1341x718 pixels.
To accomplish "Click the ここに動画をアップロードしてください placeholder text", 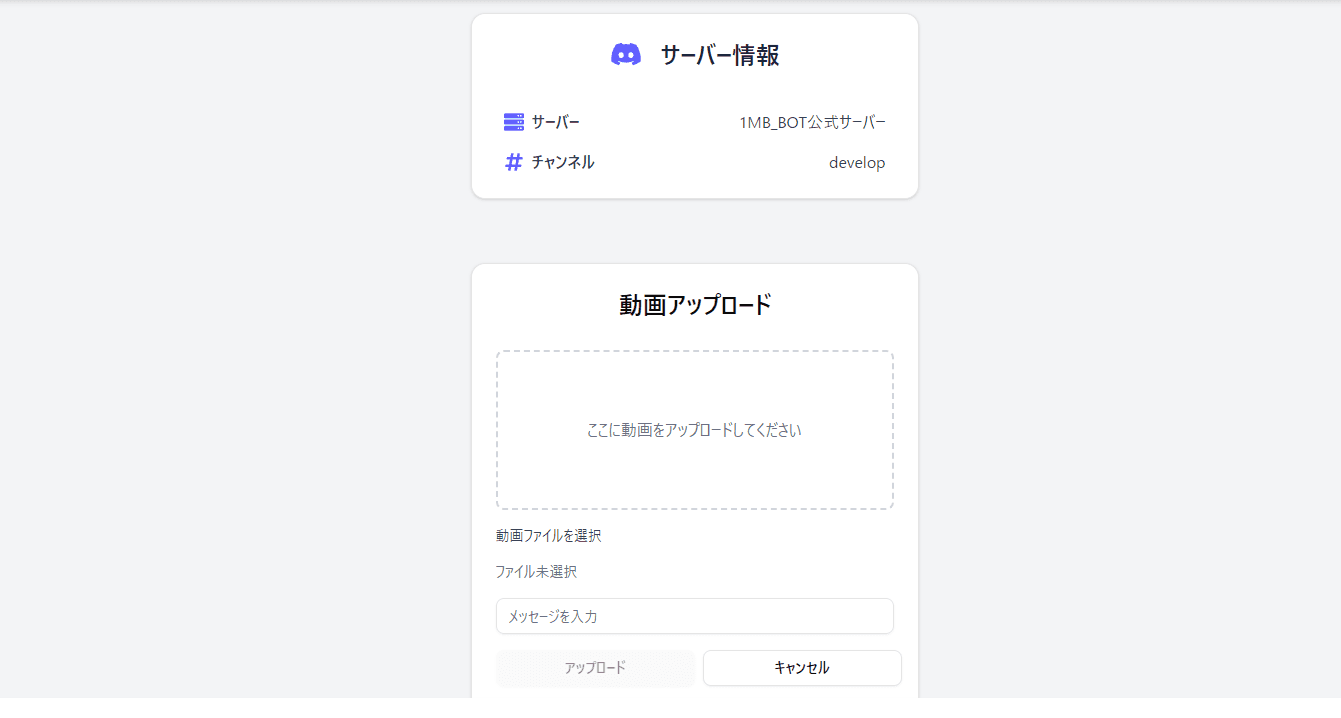I will 694,430.
